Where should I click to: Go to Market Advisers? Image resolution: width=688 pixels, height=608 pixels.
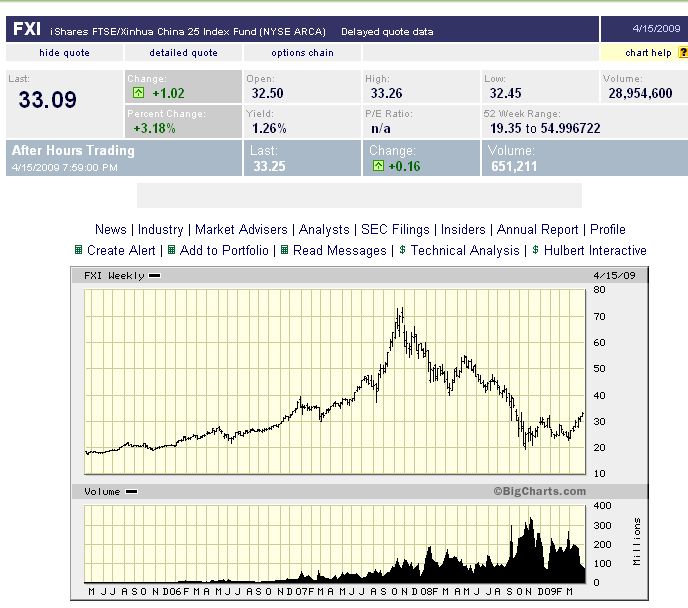241,229
